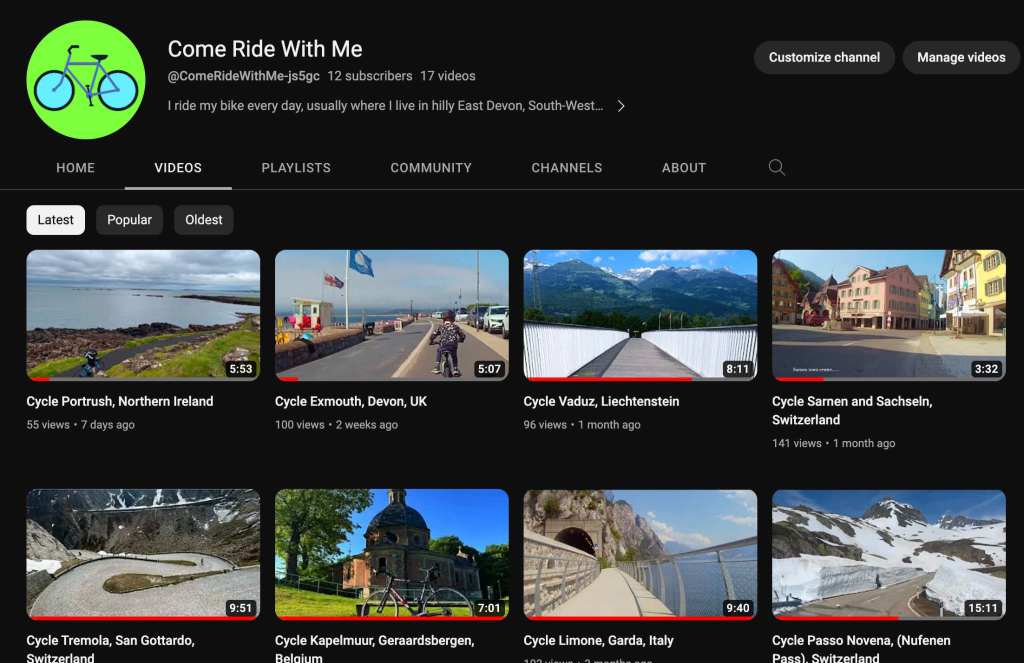Click the green bicycle channel avatar

86,80
